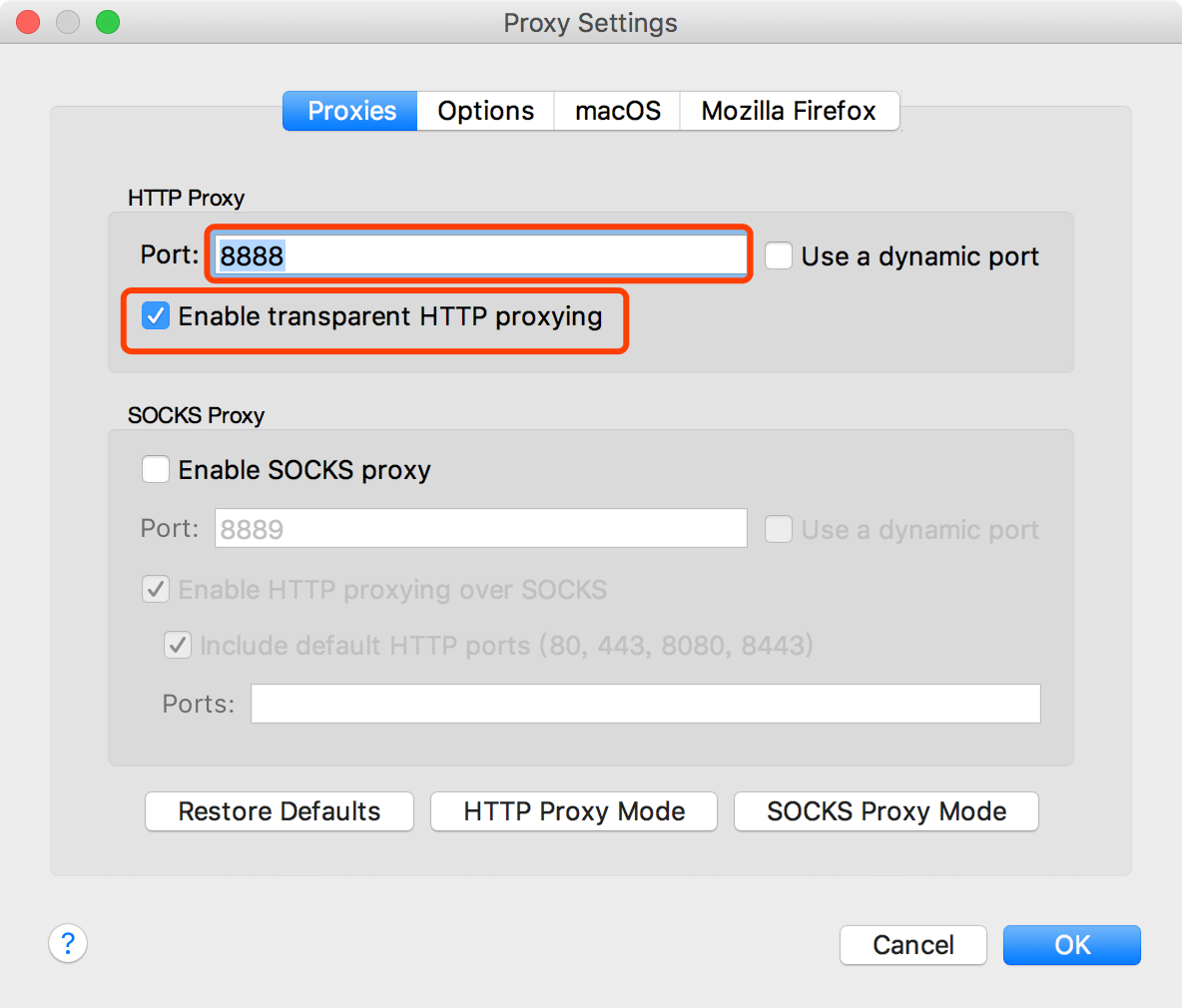Click the green zoom window button
The width and height of the screenshot is (1182, 1008).
pos(108,22)
